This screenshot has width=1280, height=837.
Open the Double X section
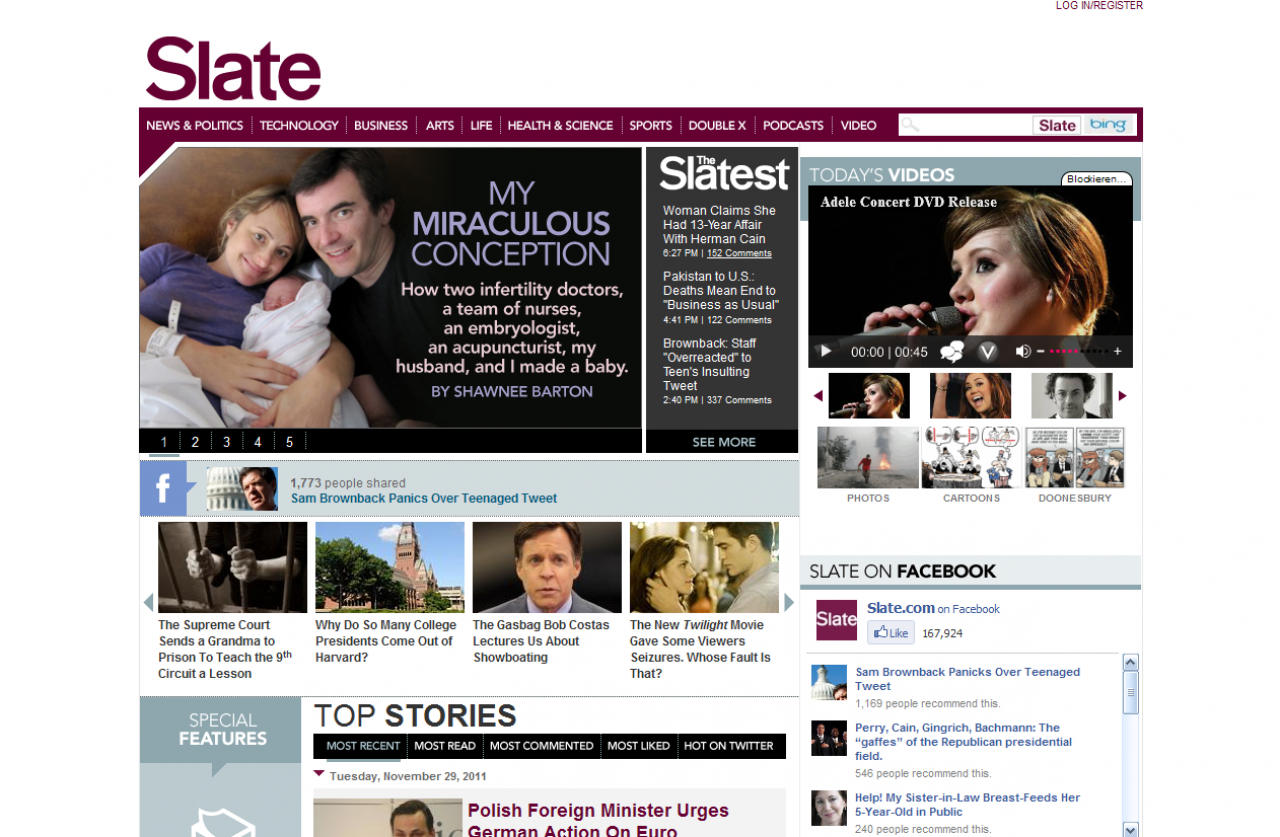click(x=717, y=125)
